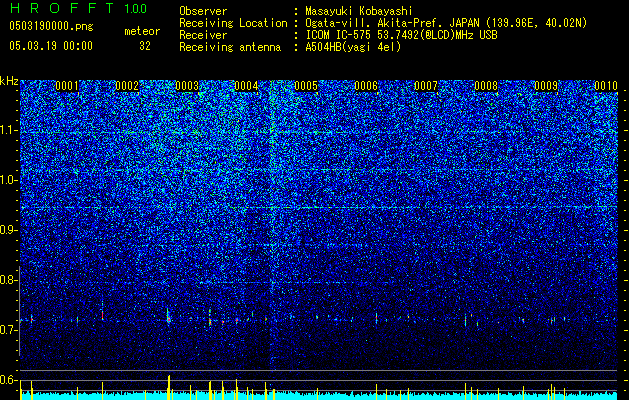Viewport: 629px width, 400px height.
Task: Click time marker 0004
Action: tap(246, 86)
